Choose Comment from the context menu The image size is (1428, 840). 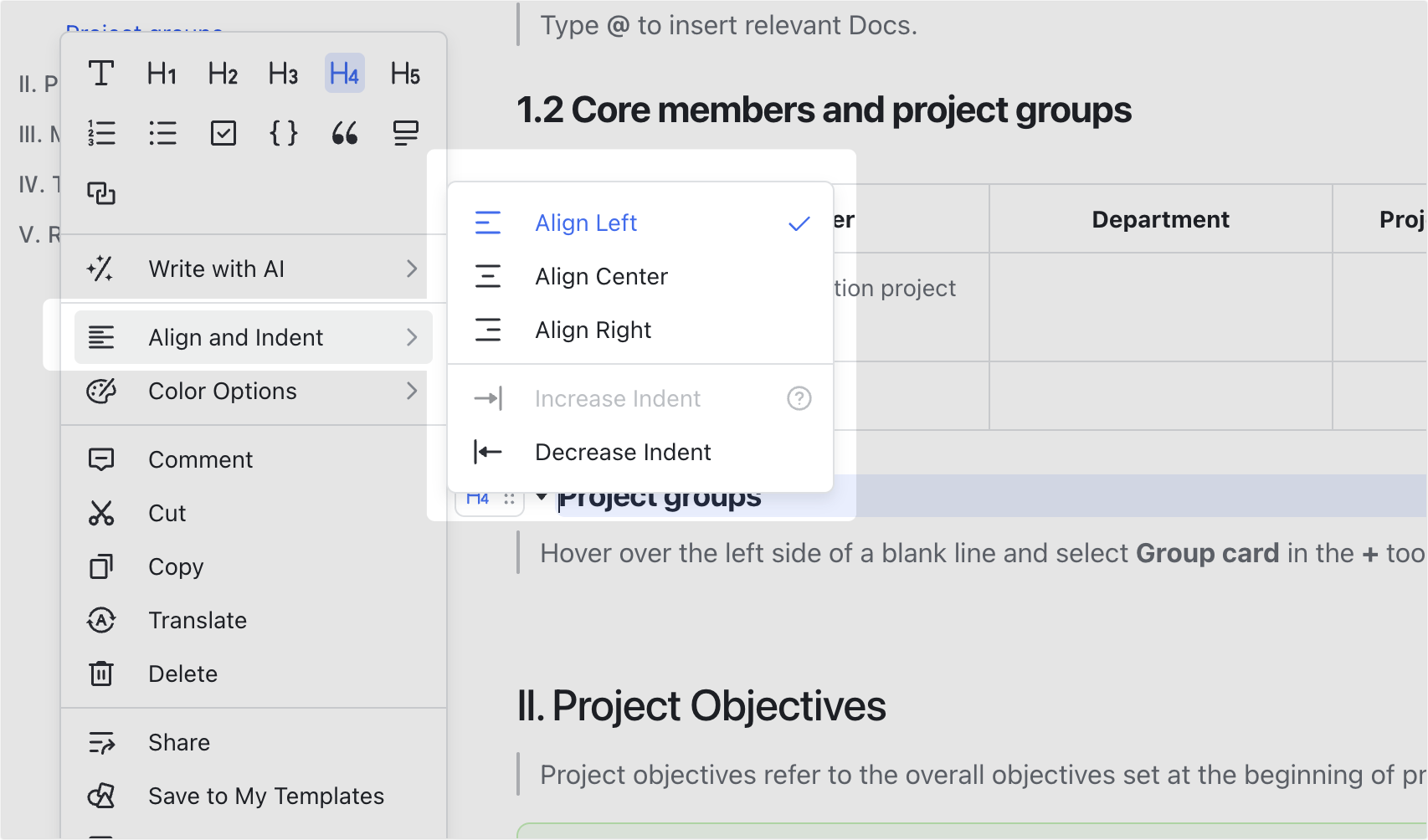click(253, 459)
